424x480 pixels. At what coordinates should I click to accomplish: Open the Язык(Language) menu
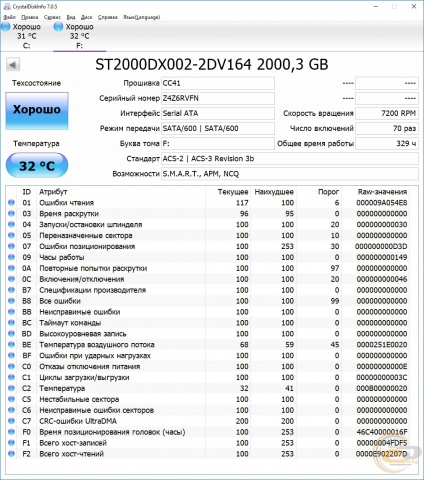(x=142, y=17)
